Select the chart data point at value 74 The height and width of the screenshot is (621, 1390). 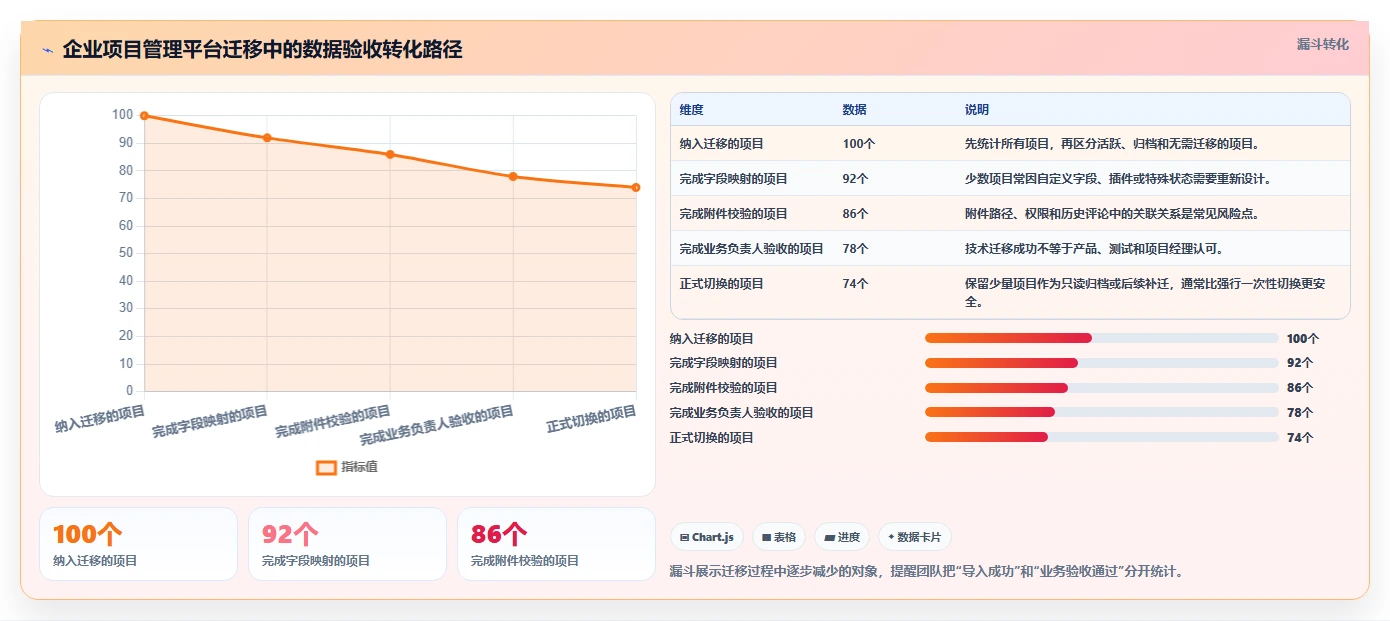636,187
